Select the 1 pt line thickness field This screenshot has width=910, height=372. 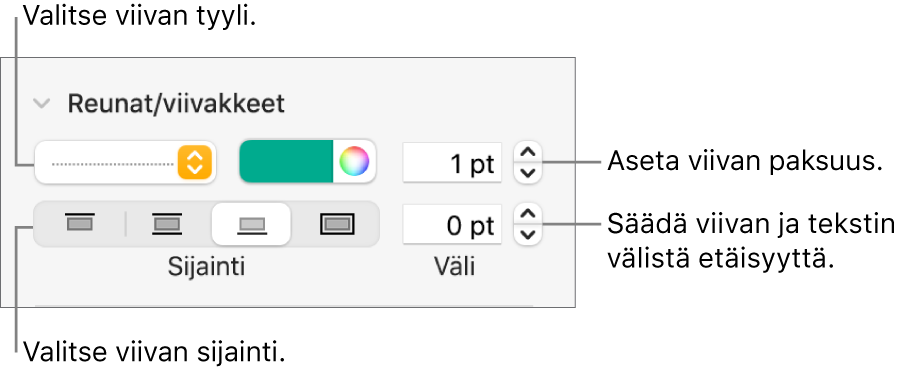coord(453,162)
